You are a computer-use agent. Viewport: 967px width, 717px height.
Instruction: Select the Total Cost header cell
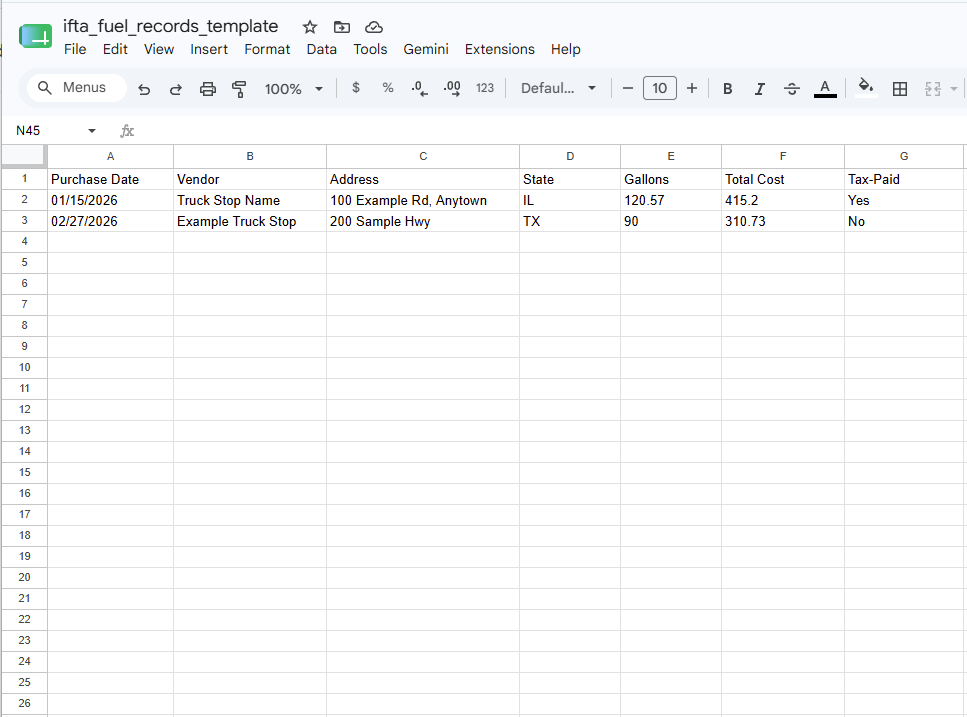click(x=783, y=179)
